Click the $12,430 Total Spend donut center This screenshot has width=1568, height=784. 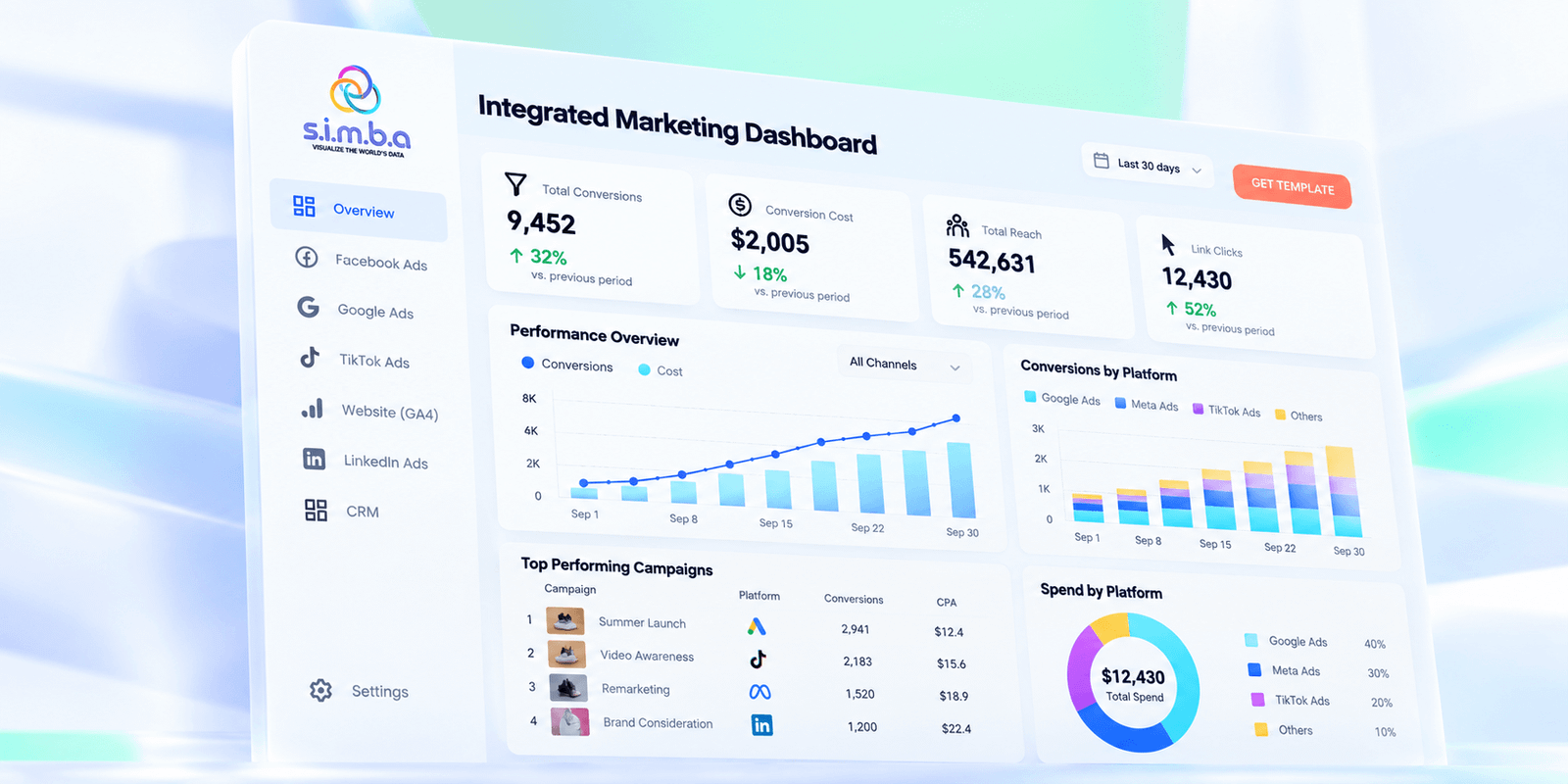pyautogui.click(x=1134, y=684)
